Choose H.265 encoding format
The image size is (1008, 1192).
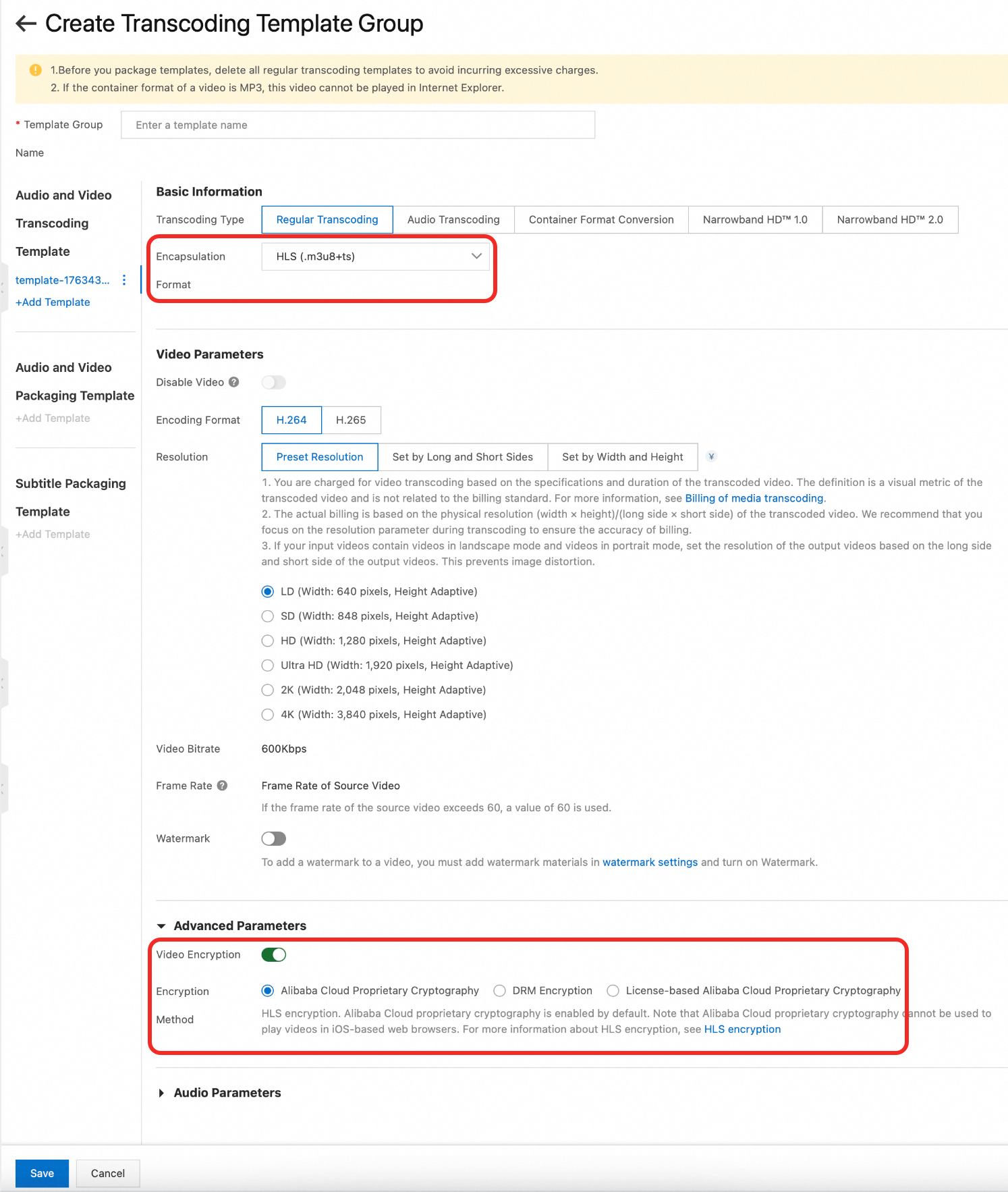(351, 420)
